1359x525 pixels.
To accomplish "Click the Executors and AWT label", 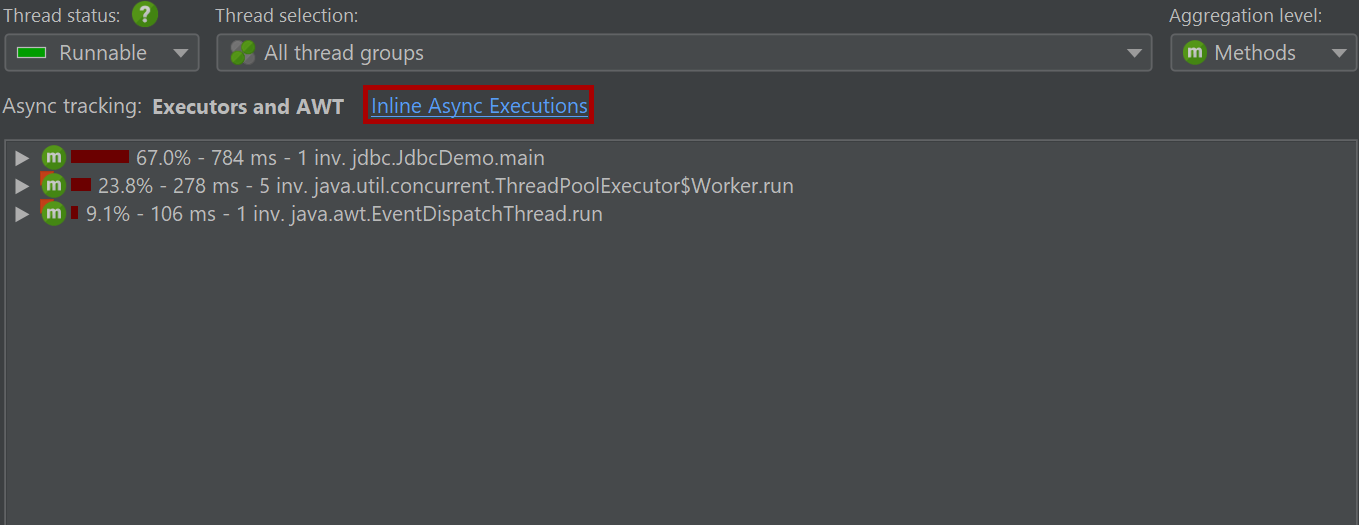I will 248,106.
